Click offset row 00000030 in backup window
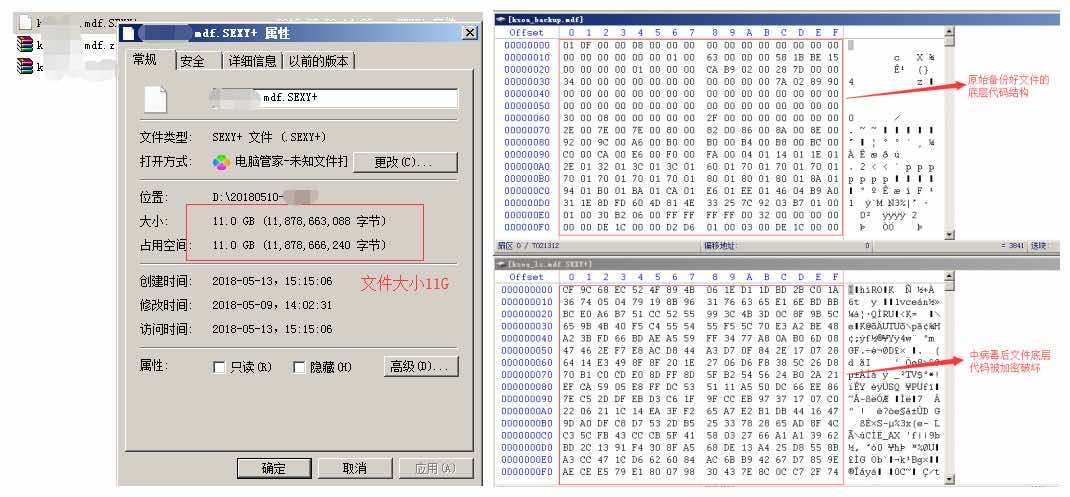The width and height of the screenshot is (1070, 497). pos(527,82)
